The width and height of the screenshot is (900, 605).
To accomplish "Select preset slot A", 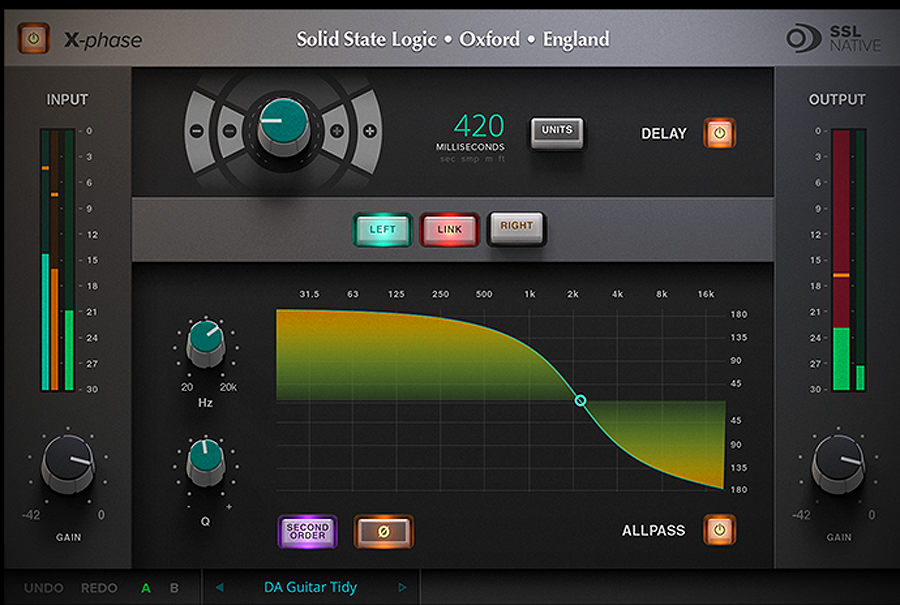I will [146, 588].
